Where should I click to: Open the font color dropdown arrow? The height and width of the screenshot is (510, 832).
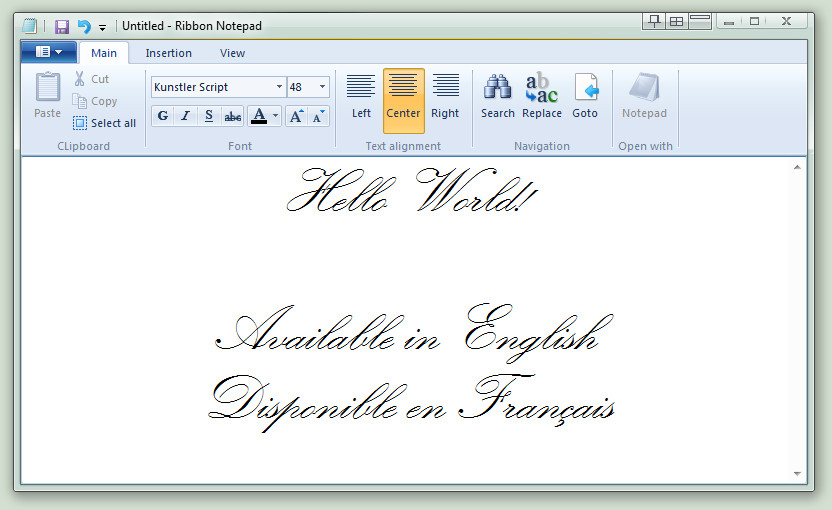[275, 116]
